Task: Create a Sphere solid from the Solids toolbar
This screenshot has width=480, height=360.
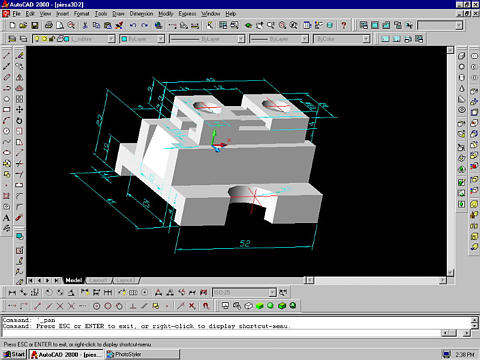Action: click(462, 67)
